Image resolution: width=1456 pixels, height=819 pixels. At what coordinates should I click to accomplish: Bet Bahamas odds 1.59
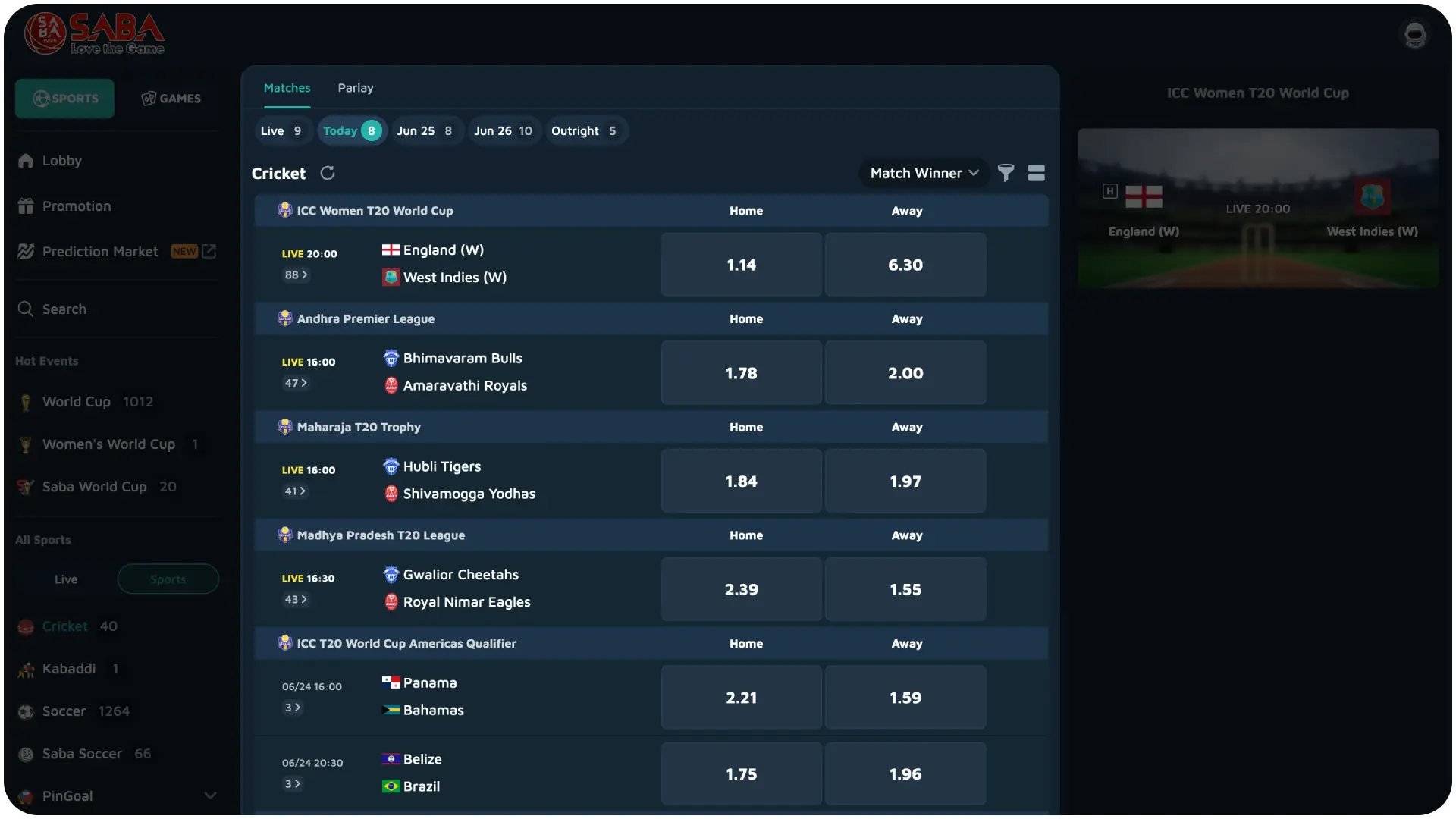pyautogui.click(x=905, y=698)
